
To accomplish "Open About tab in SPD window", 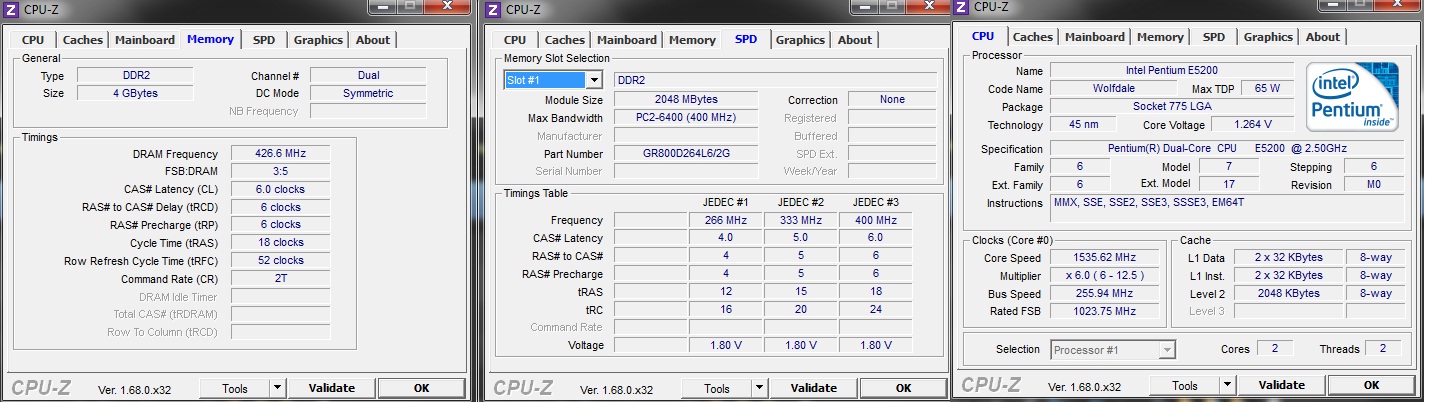I will tap(855, 40).
